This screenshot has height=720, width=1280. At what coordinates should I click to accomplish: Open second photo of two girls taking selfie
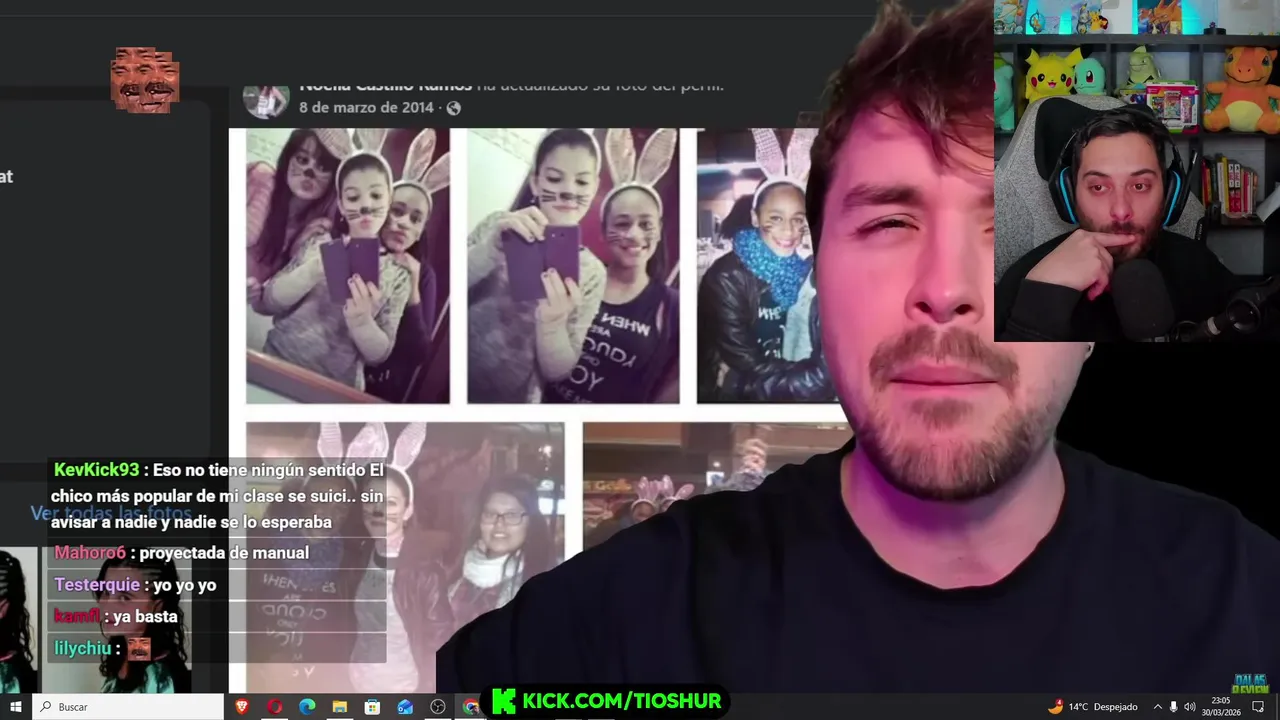[x=573, y=266]
